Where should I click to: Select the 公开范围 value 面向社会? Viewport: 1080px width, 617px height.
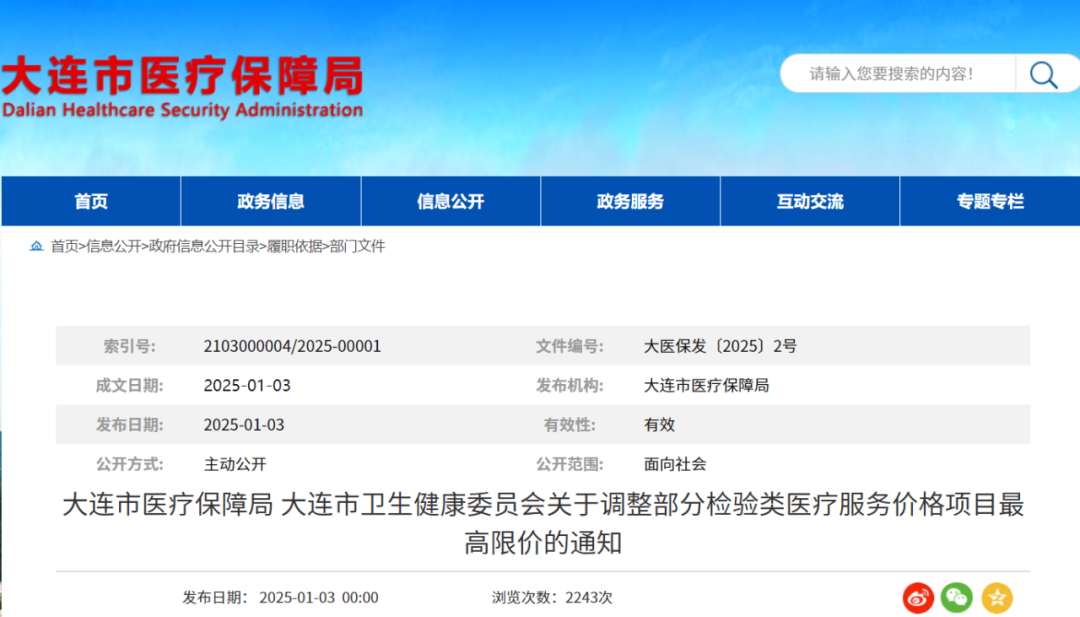(x=675, y=464)
